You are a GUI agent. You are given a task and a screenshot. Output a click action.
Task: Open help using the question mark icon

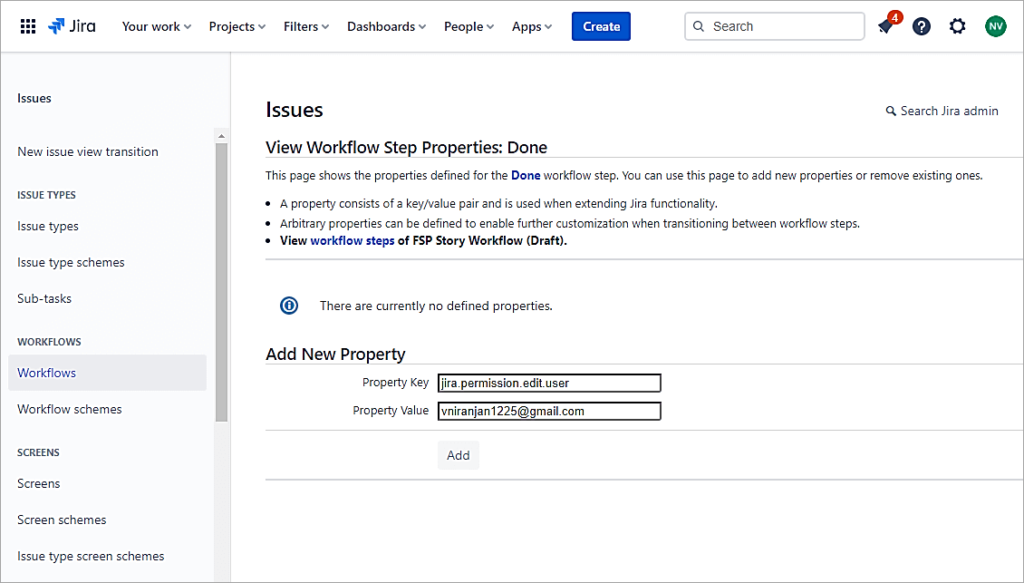pyautogui.click(x=921, y=26)
